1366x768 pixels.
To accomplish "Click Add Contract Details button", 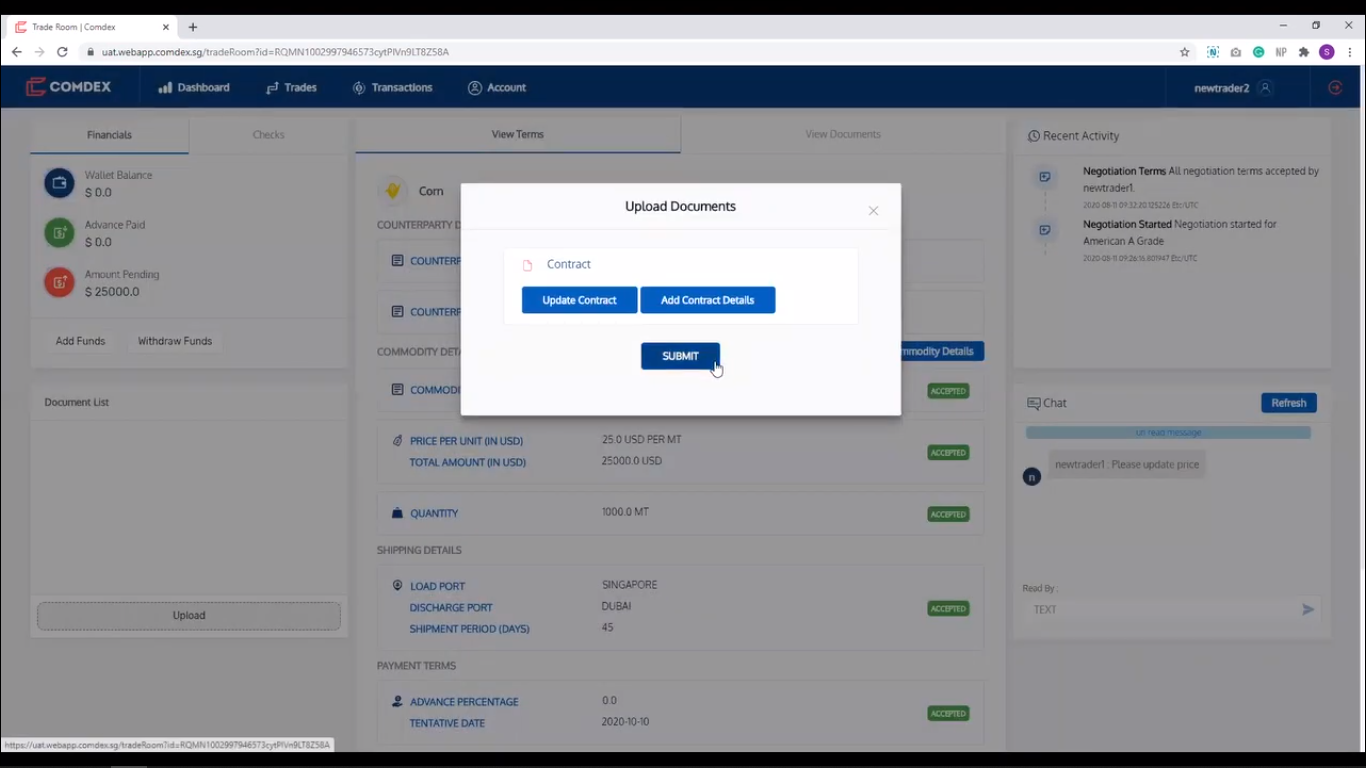I will coord(707,300).
